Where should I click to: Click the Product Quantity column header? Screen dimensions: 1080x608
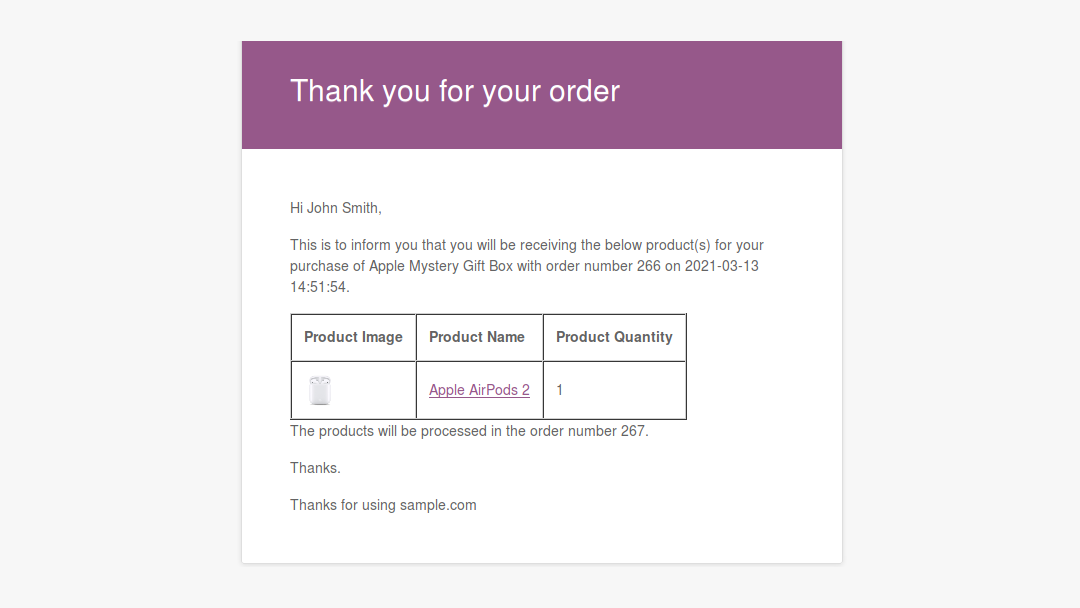614,337
